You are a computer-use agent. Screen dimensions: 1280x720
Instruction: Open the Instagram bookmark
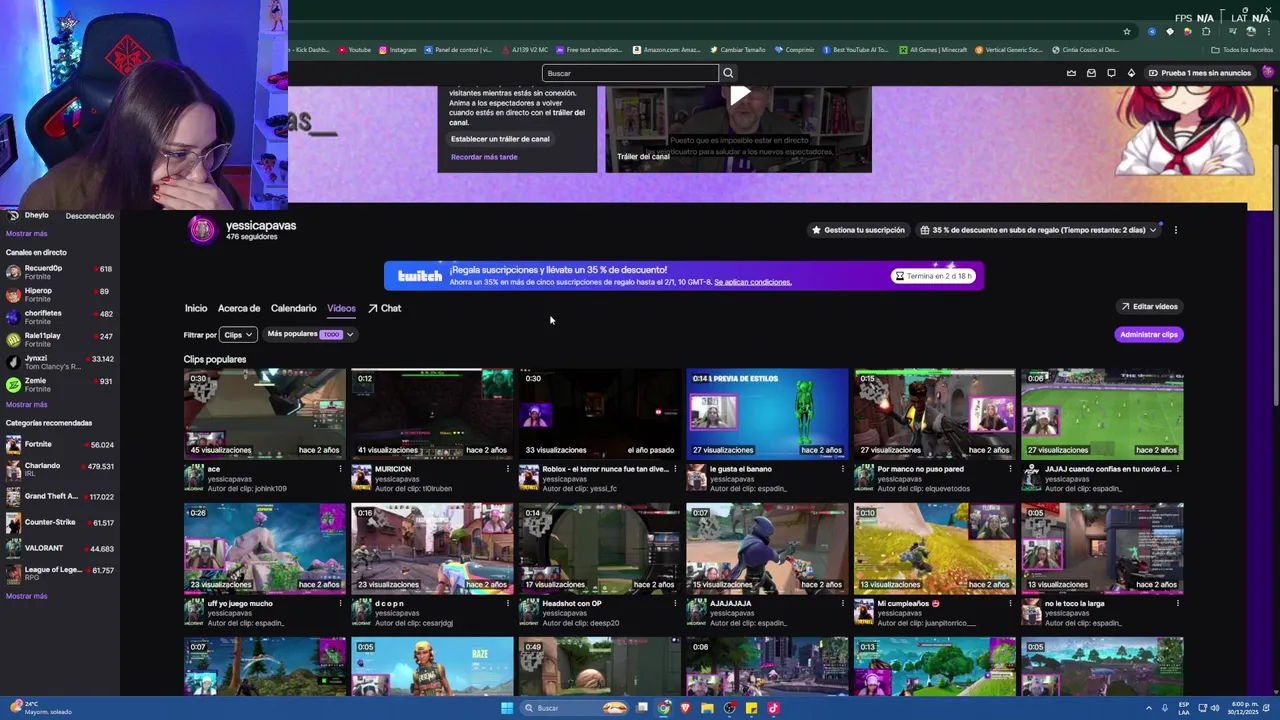397,50
